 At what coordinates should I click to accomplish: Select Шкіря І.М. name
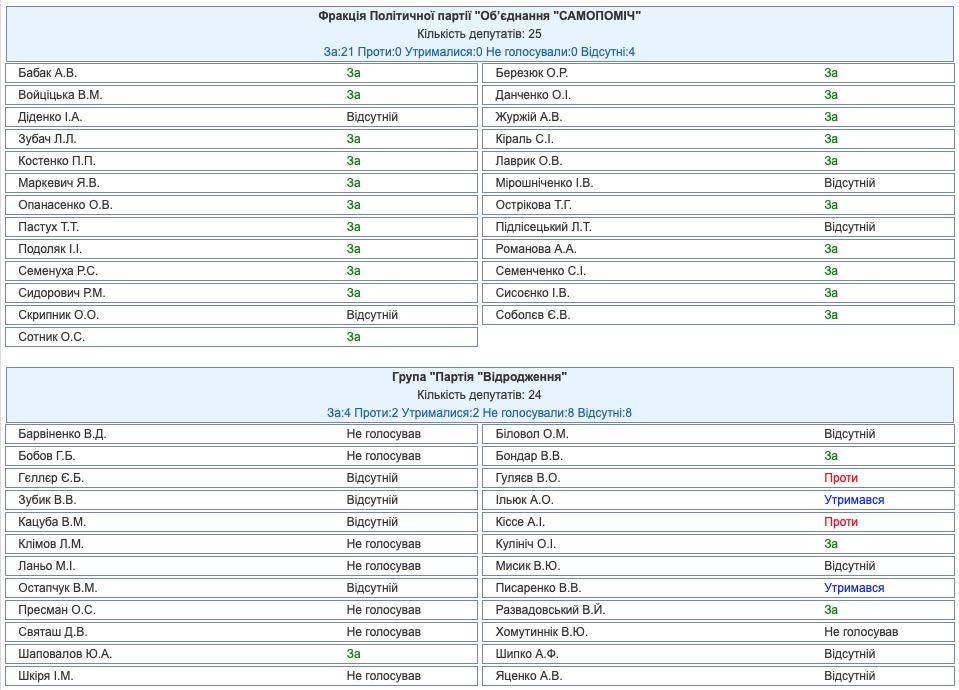tap(46, 676)
